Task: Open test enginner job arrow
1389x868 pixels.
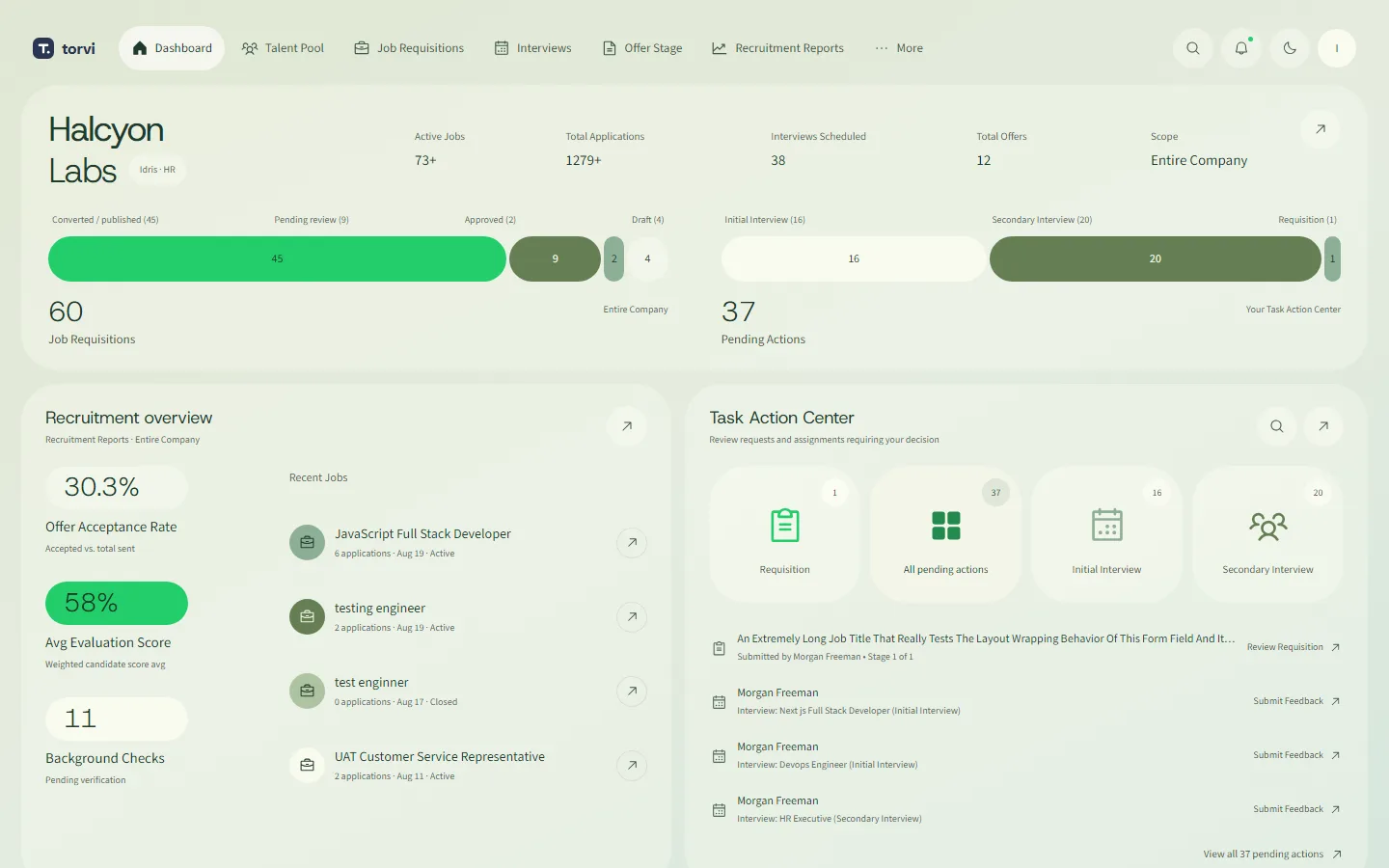Action: point(632,691)
